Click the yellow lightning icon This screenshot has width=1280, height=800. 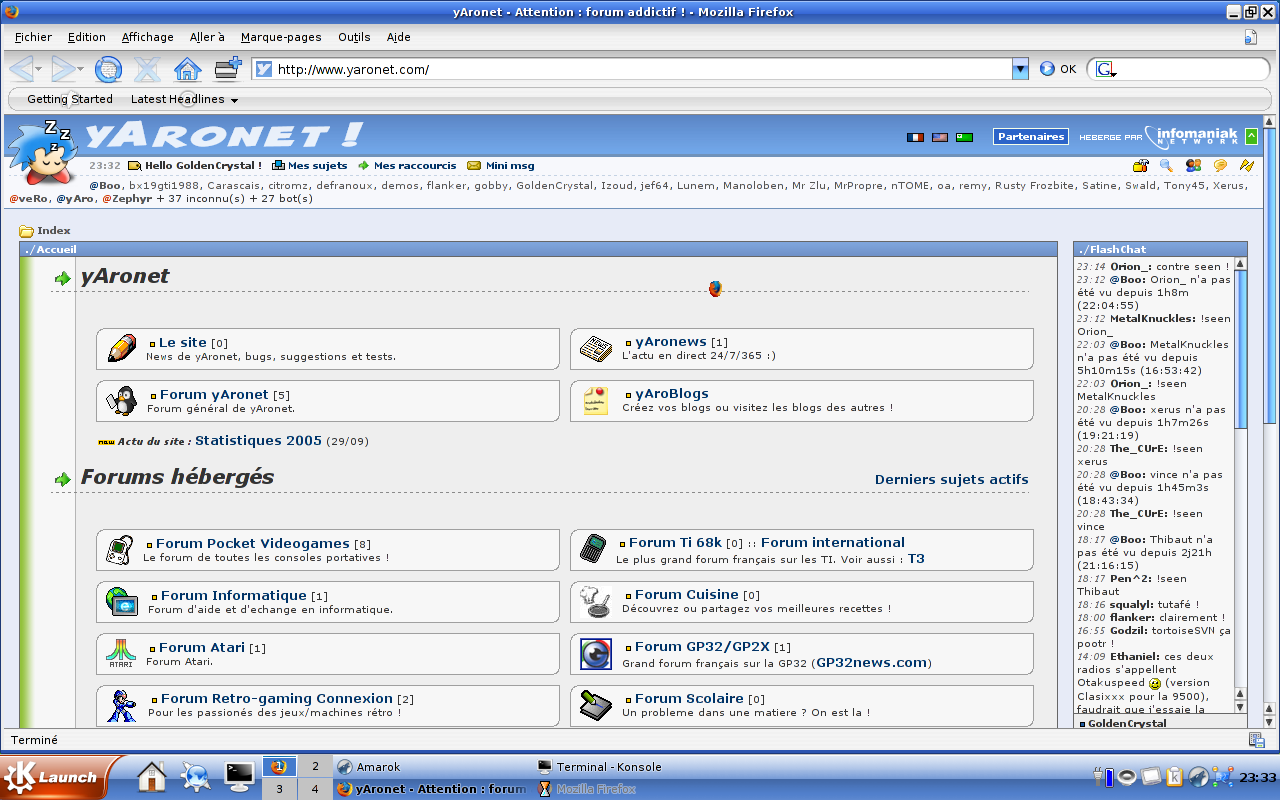click(1246, 166)
